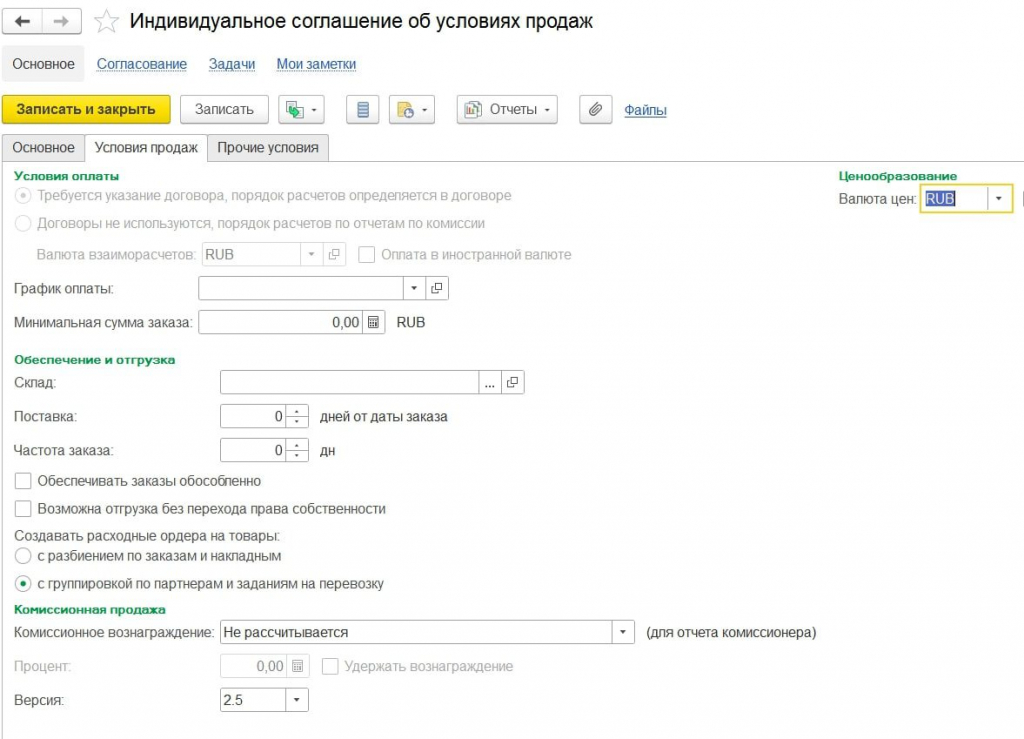Click the ellipsis select button for Склад

[490, 382]
